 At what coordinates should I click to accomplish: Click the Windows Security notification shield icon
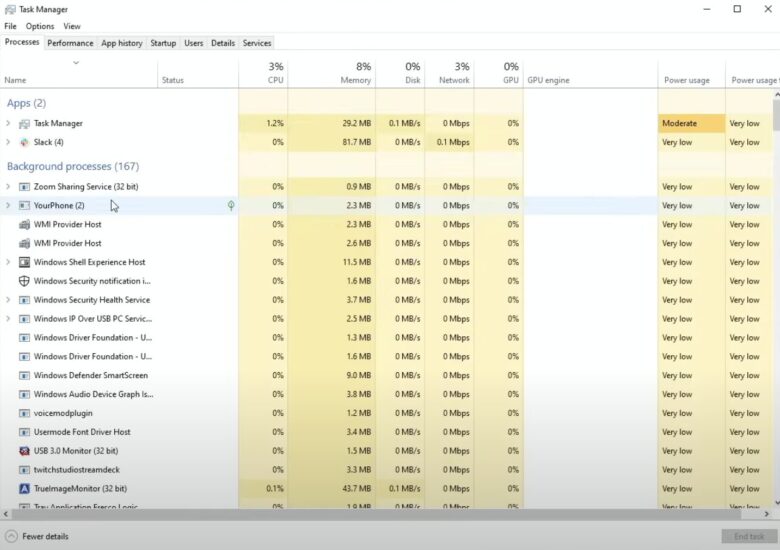click(24, 281)
